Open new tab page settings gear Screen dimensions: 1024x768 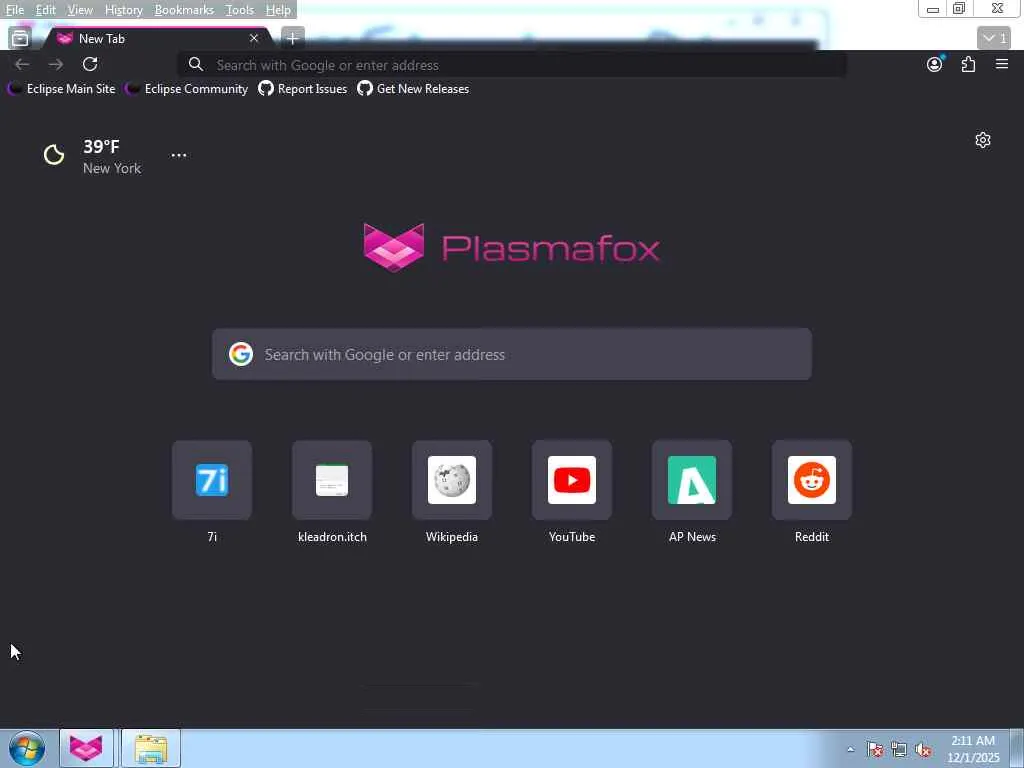point(983,140)
